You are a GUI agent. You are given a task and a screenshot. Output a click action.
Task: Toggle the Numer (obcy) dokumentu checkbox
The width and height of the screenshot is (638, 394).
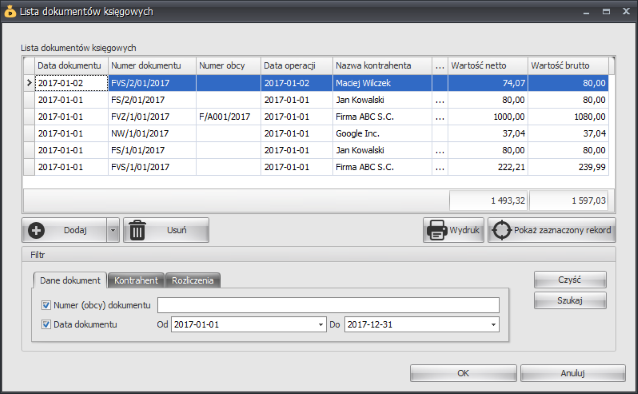tap(46, 305)
